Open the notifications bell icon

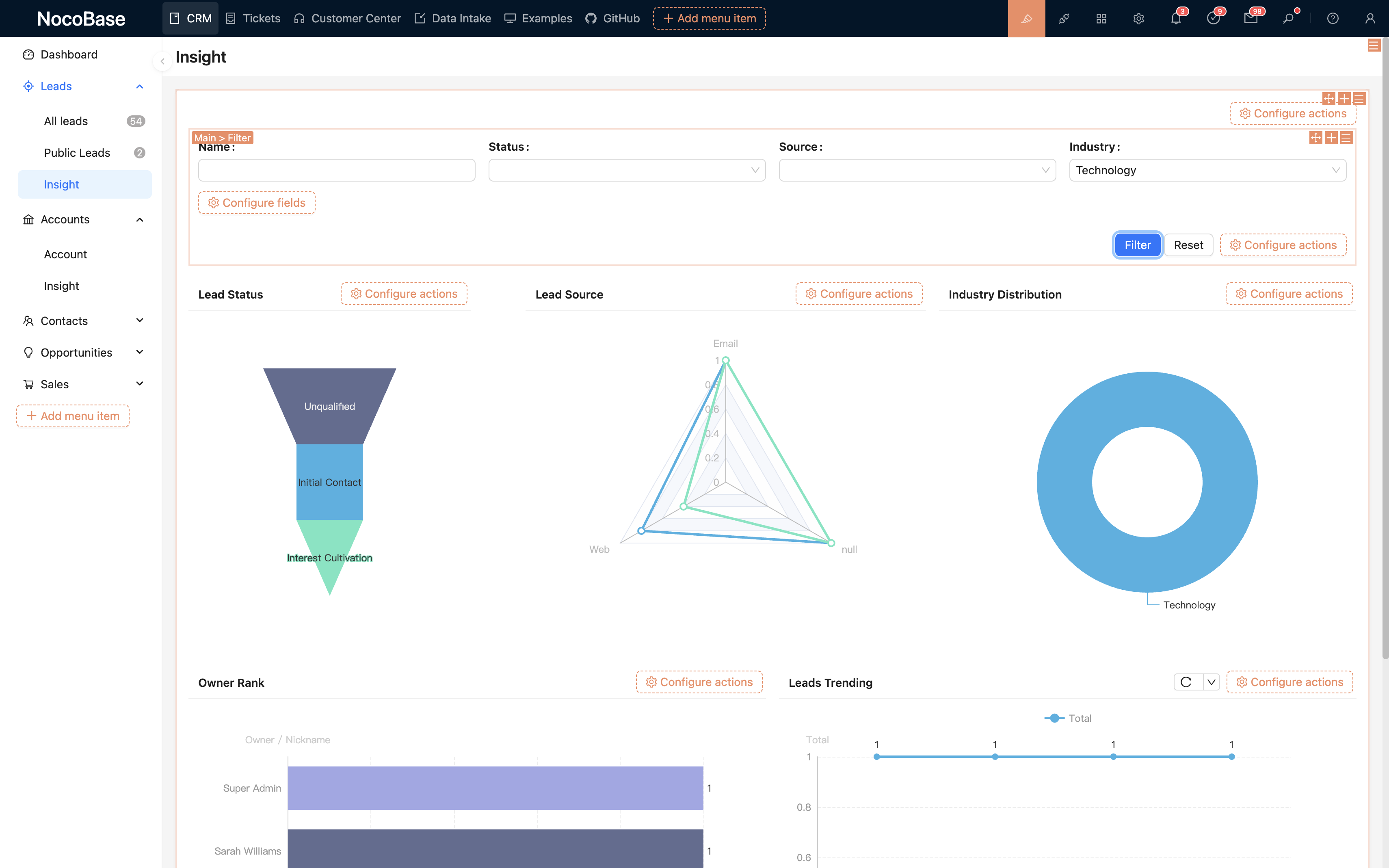point(1175,18)
